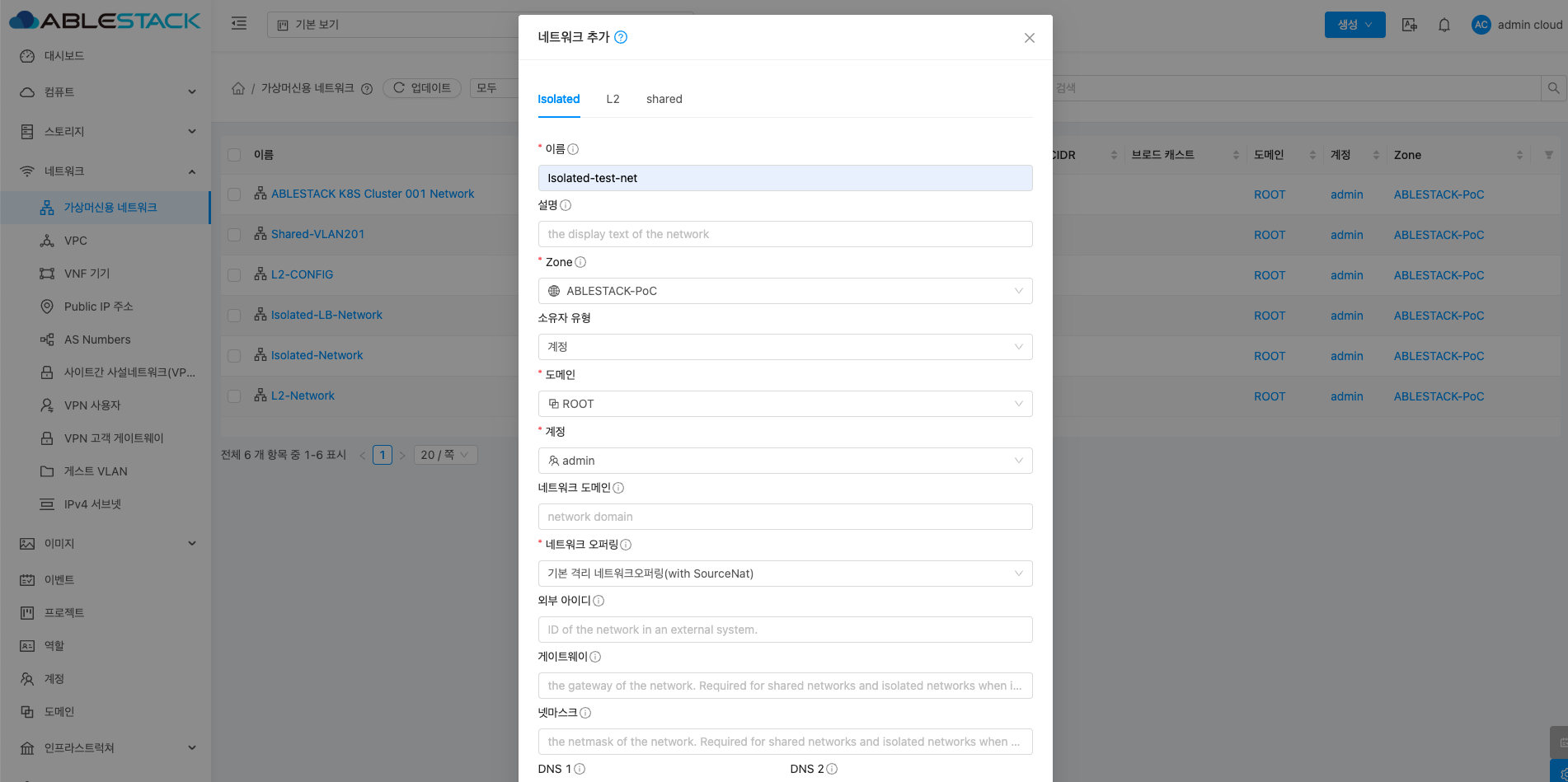Viewport: 1568px width, 782px height.
Task: Open the 네트워크 오퍼링 dropdown
Action: pyautogui.click(x=784, y=574)
